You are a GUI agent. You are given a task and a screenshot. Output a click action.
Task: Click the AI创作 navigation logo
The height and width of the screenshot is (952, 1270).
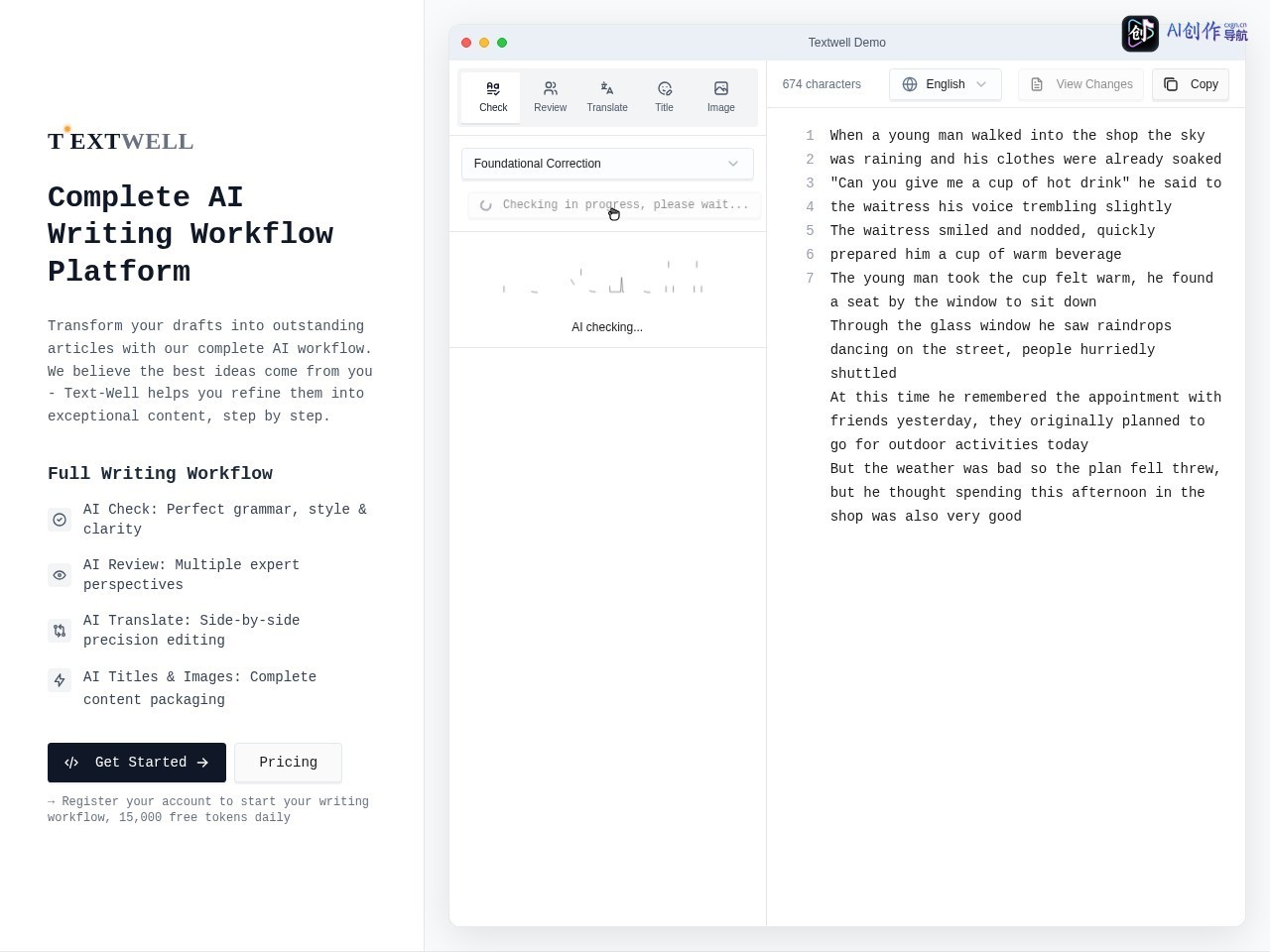pos(1185,33)
